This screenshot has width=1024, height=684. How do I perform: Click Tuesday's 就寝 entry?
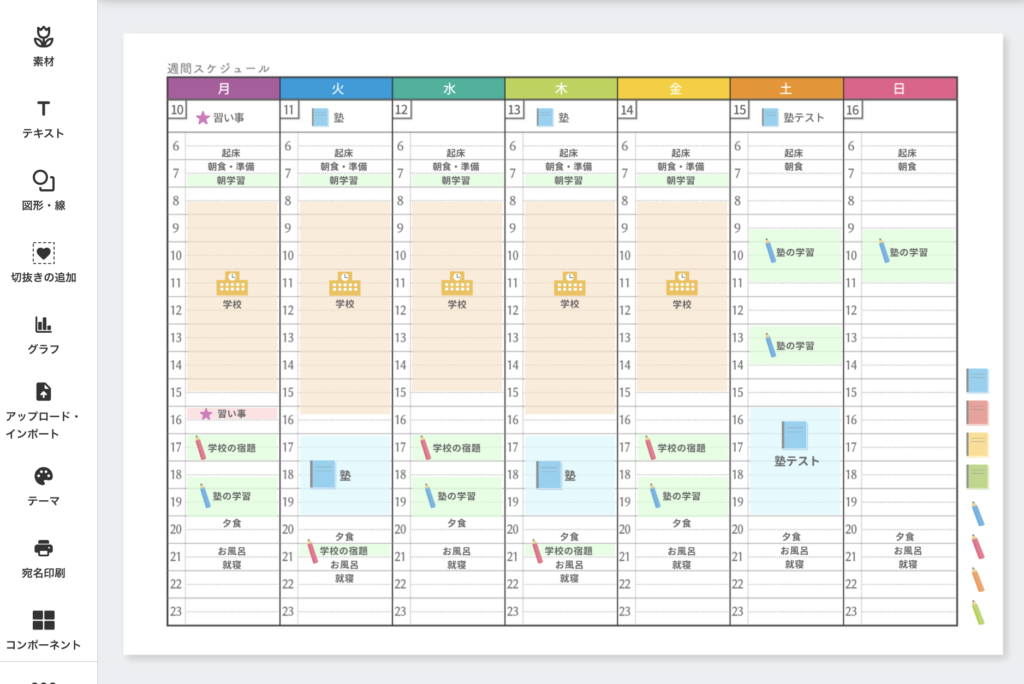pyautogui.click(x=345, y=578)
